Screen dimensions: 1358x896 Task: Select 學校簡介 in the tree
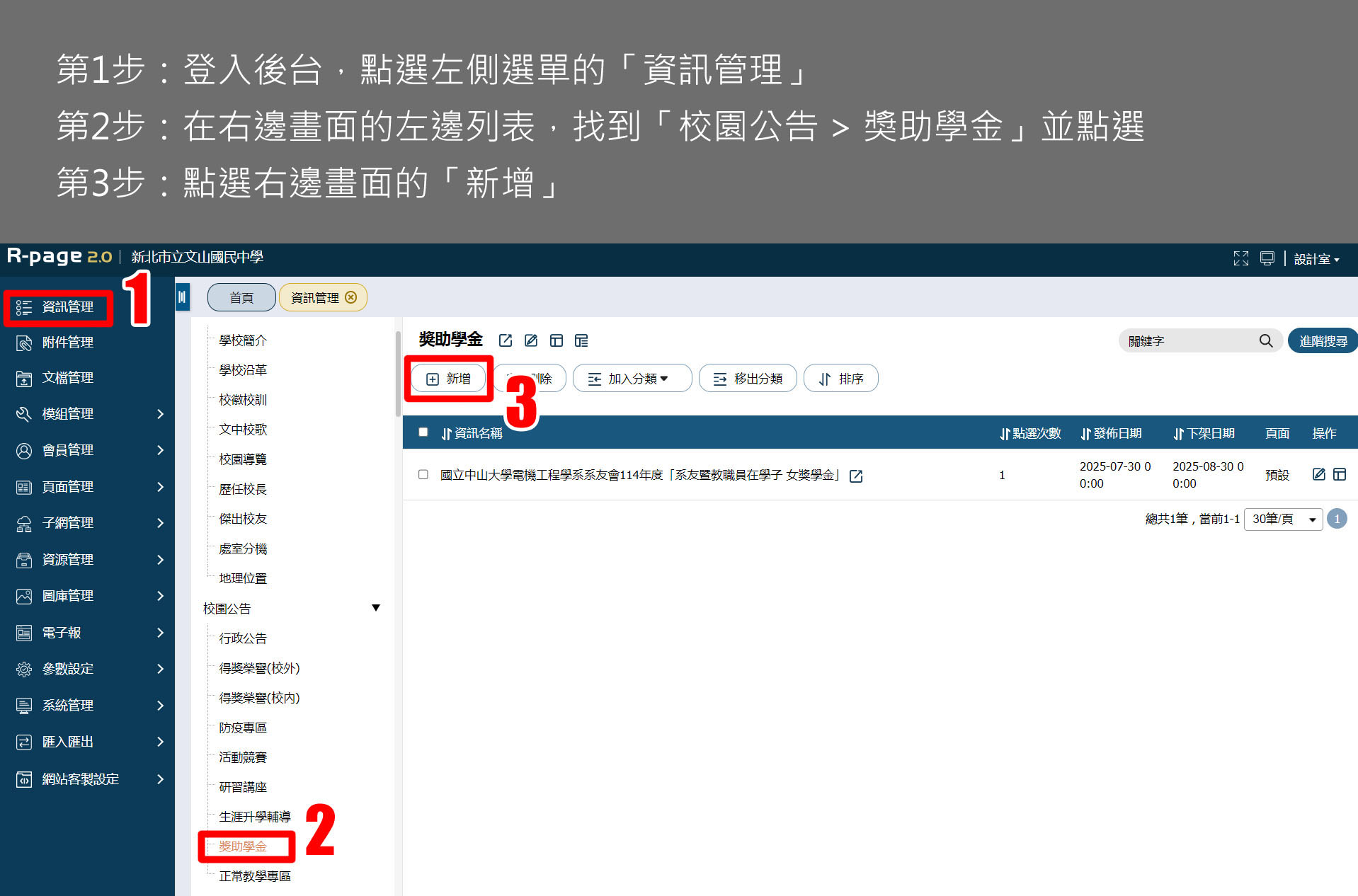click(x=243, y=340)
